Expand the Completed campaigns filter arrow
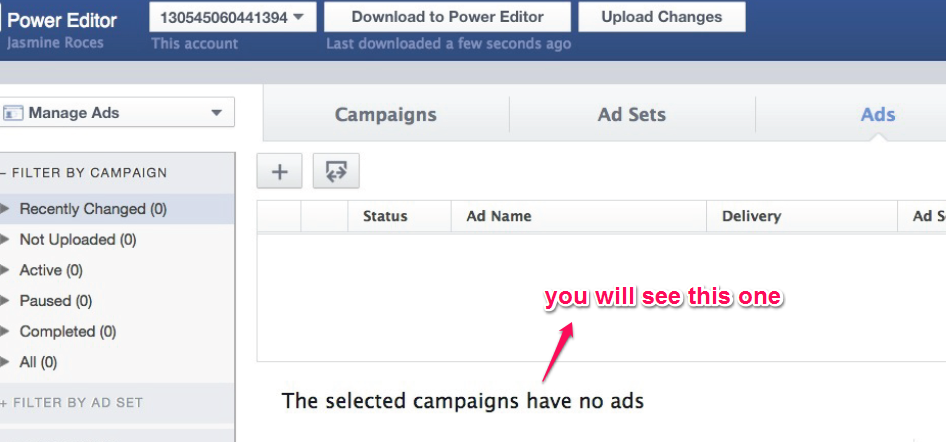This screenshot has width=946, height=442. coord(6,331)
